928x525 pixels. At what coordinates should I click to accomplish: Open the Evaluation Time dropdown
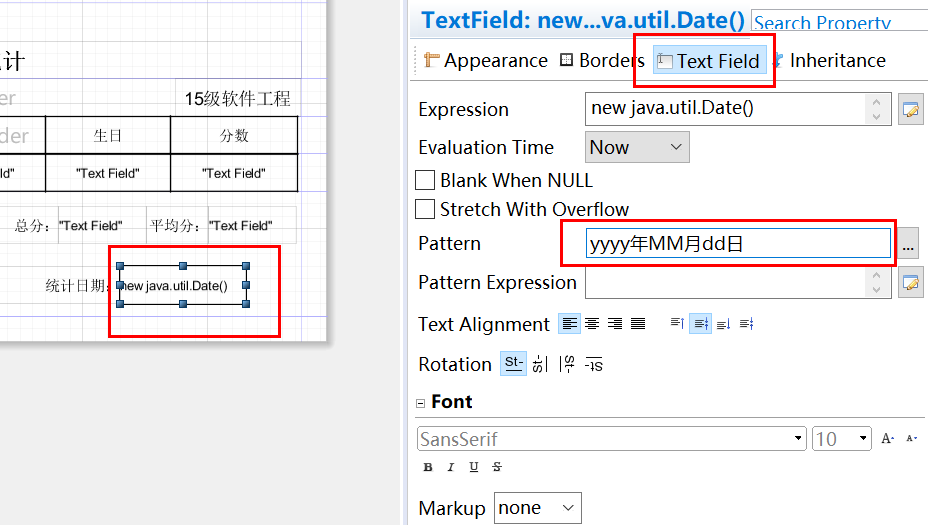637,147
